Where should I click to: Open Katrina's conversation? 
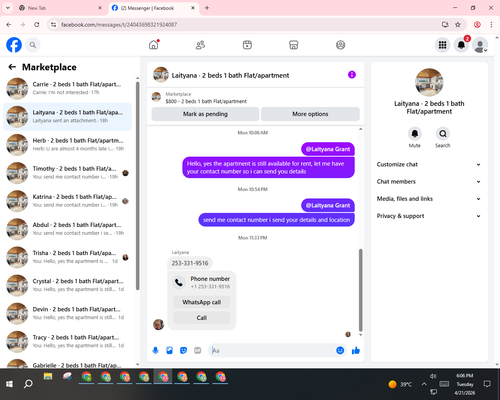click(x=67, y=201)
